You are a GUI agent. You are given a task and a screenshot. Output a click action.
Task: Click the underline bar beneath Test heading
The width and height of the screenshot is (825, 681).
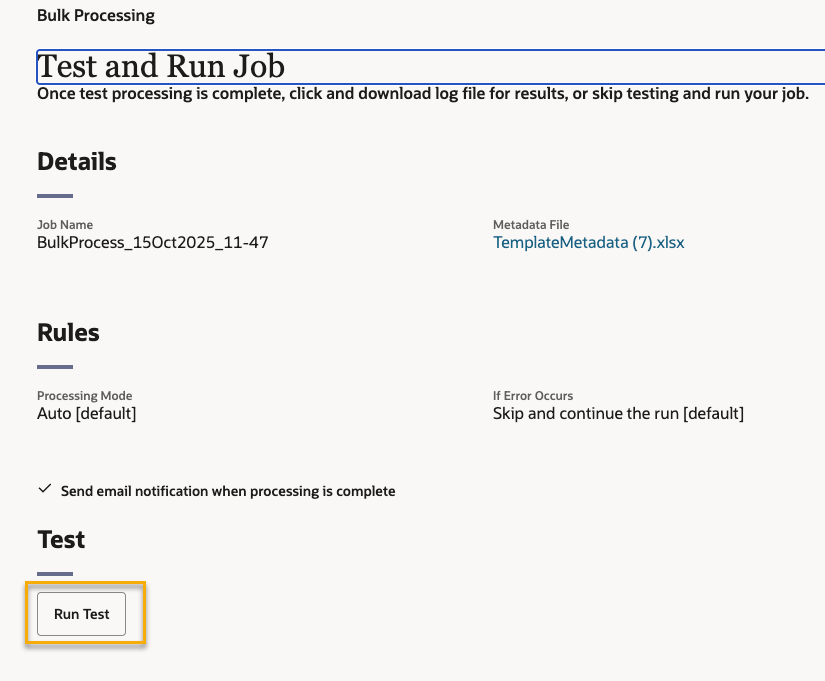[x=55, y=574]
